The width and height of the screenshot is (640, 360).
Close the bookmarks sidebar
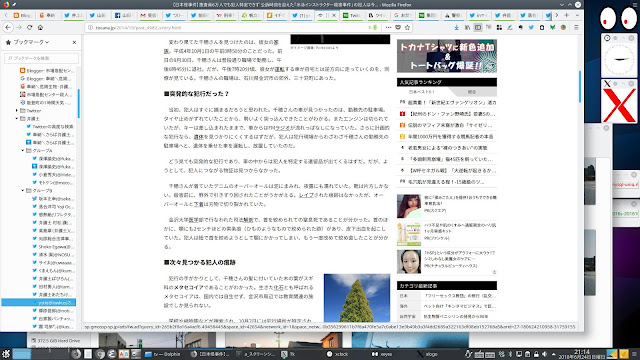[74, 42]
